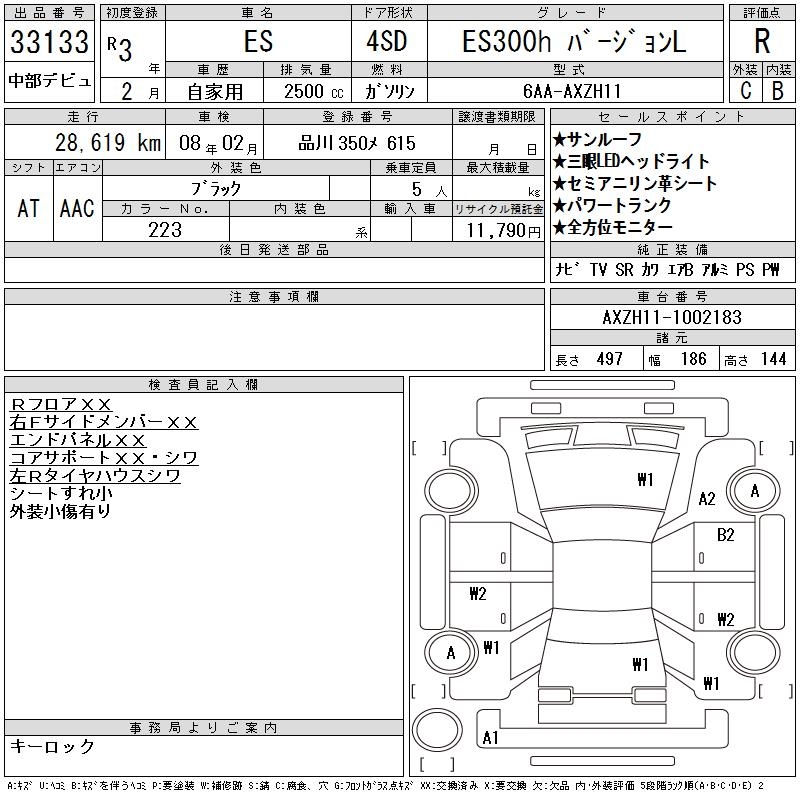The width and height of the screenshot is (800, 800).
Task: Click lot number 33133
Action: [x=50, y=42]
